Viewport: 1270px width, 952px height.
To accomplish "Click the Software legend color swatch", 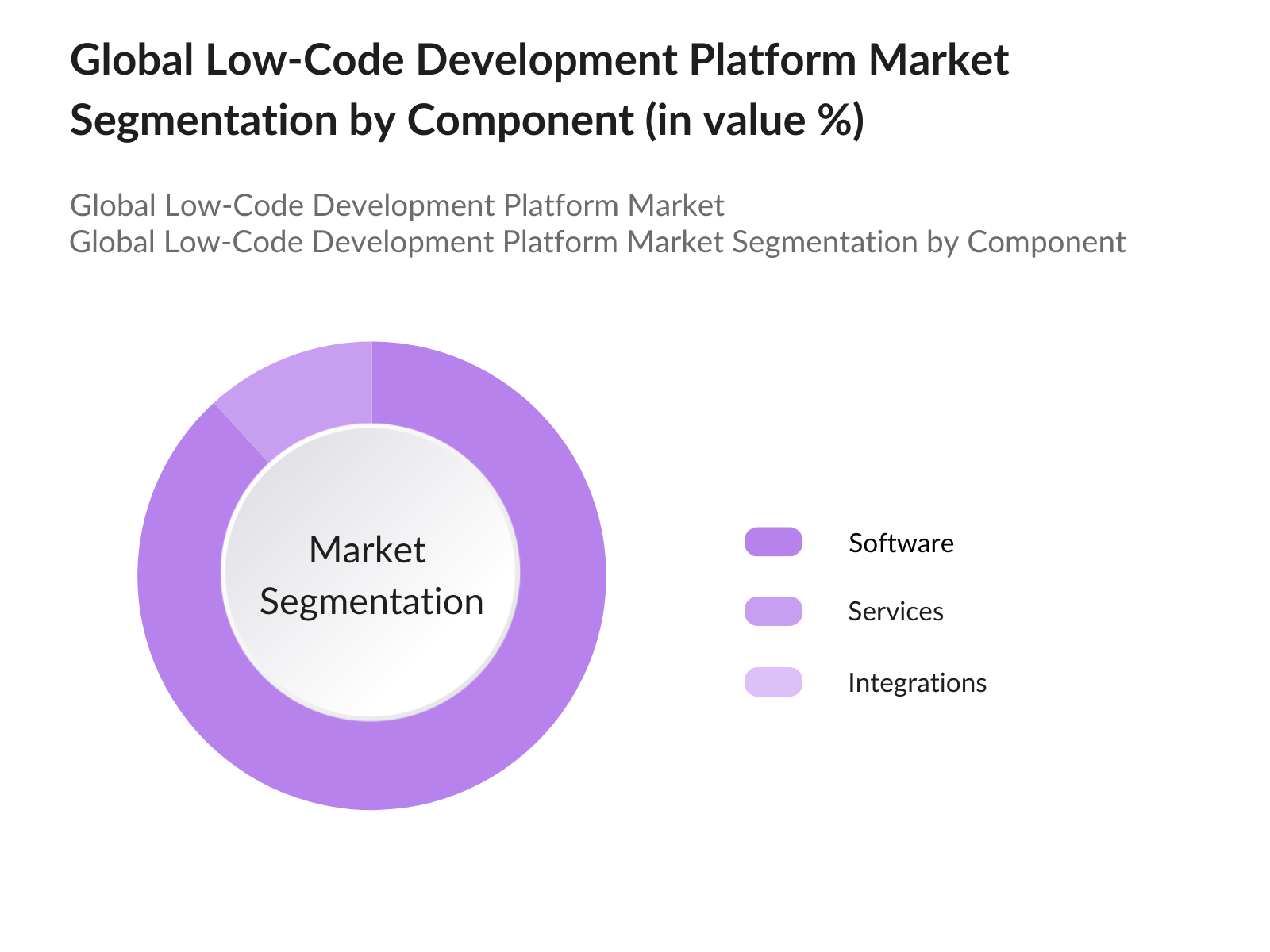I will coord(773,542).
